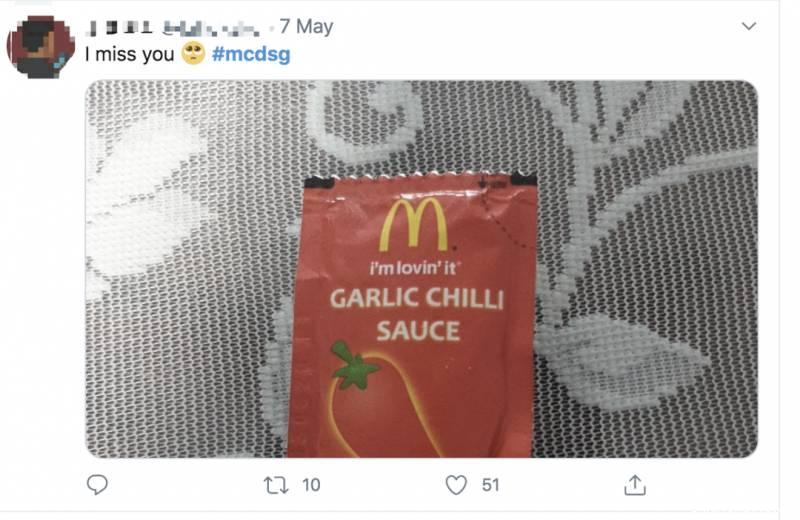Click the like count of 51
800x520 pixels.
(x=490, y=485)
